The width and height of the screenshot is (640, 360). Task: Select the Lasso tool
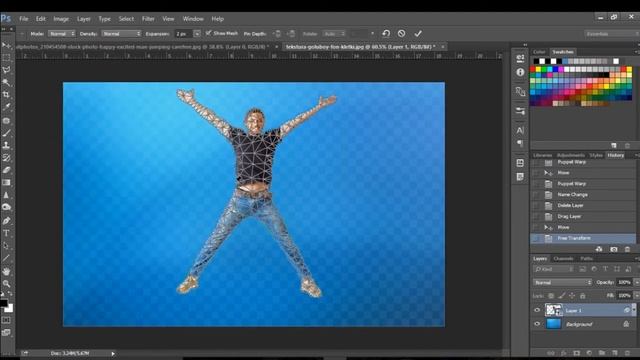6,70
